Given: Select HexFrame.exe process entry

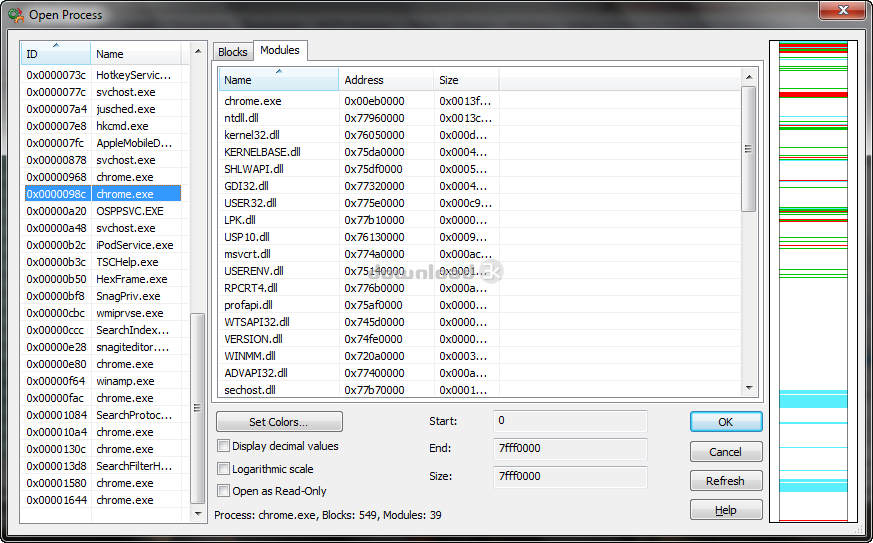Looking at the screenshot, I should click(x=131, y=279).
